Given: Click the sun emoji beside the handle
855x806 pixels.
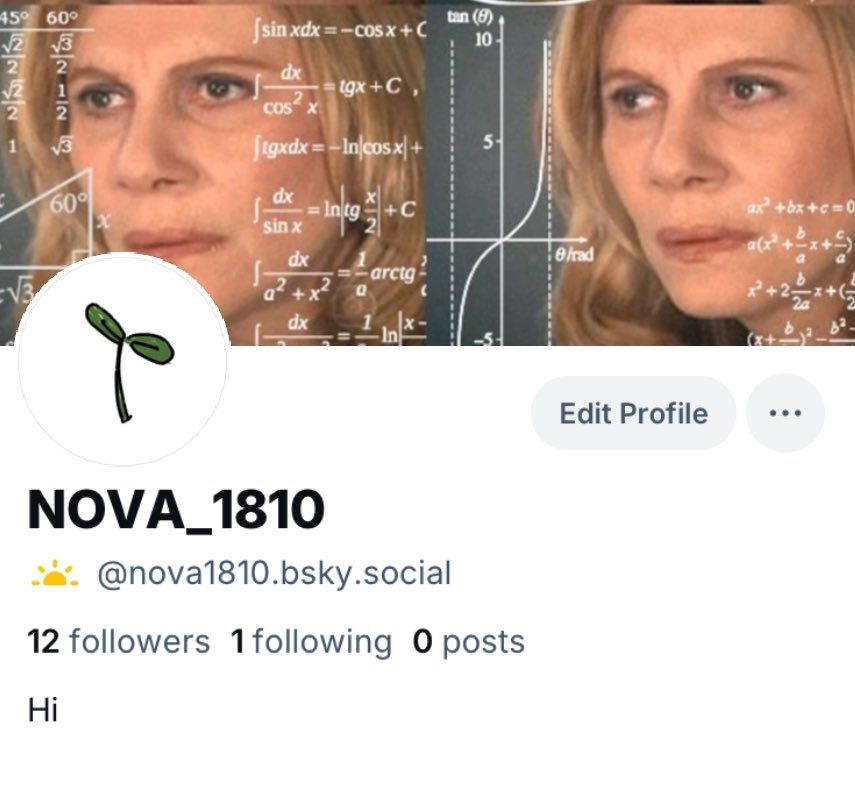Looking at the screenshot, I should pyautogui.click(x=55, y=573).
